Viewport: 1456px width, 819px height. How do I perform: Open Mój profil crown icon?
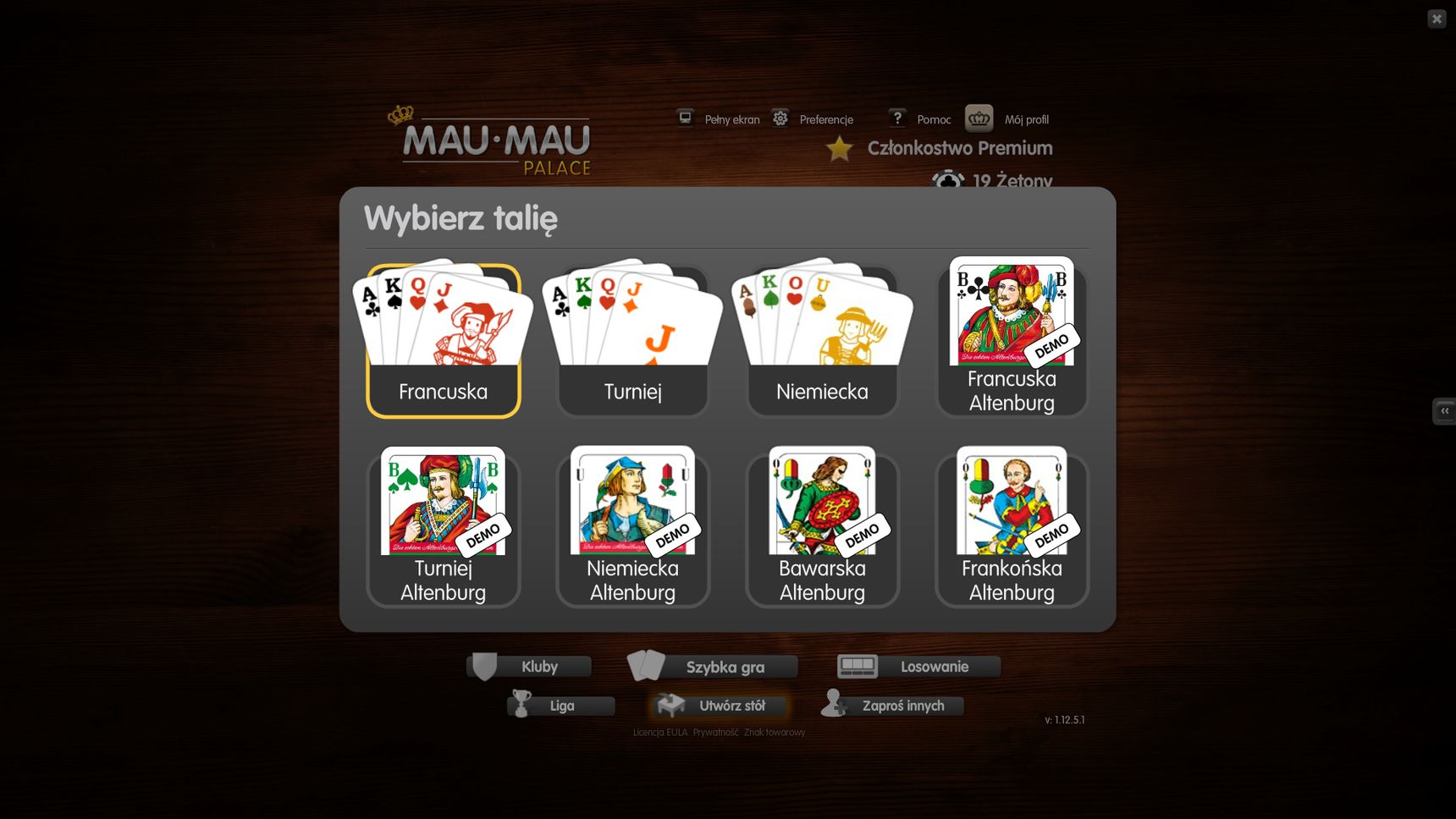[979, 118]
